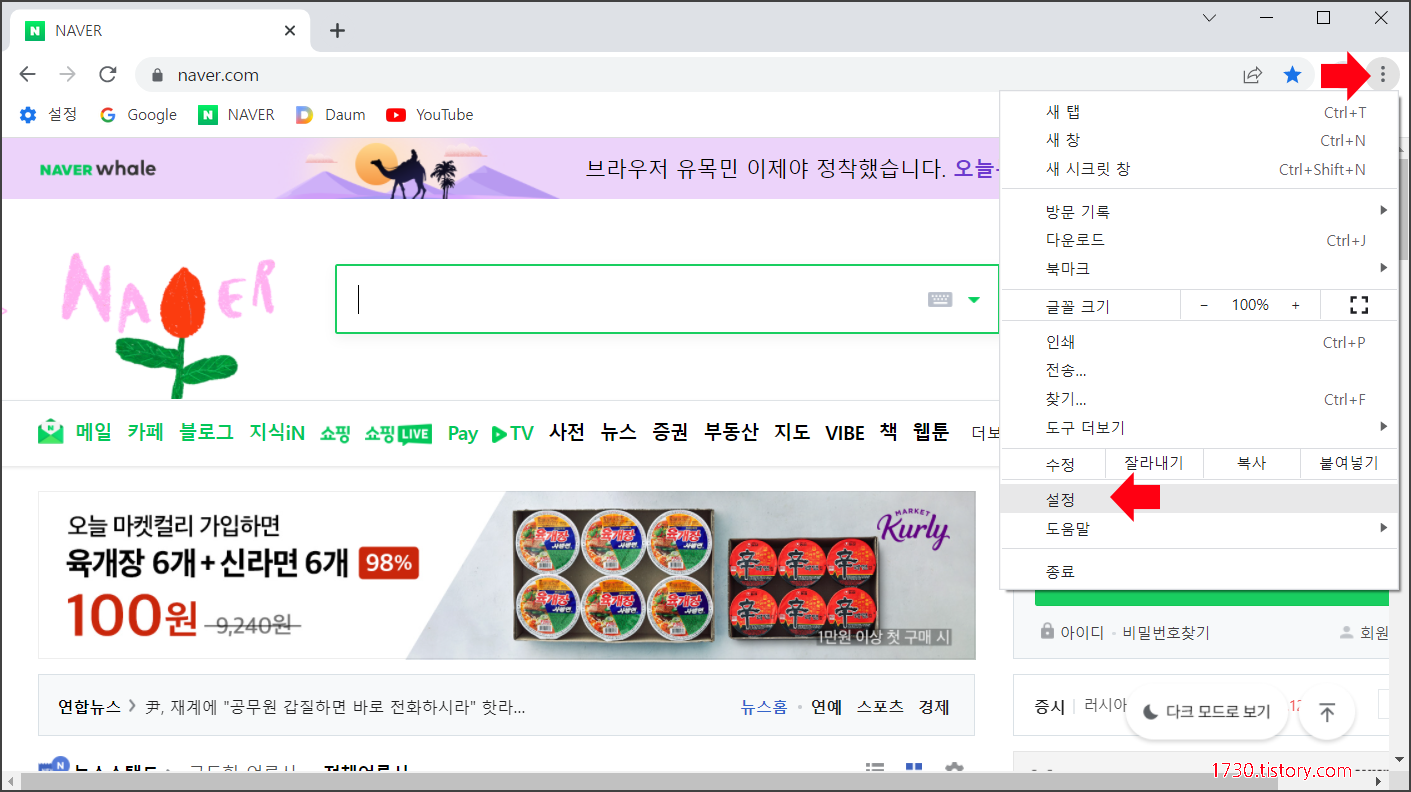Click the fullscreen icon in the menu
1411x792 pixels.
1358,305
